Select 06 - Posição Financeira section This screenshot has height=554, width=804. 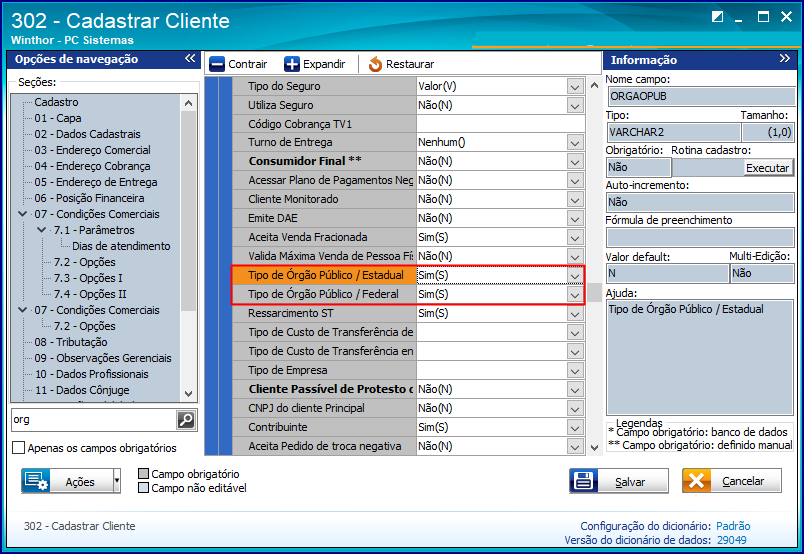tap(89, 198)
